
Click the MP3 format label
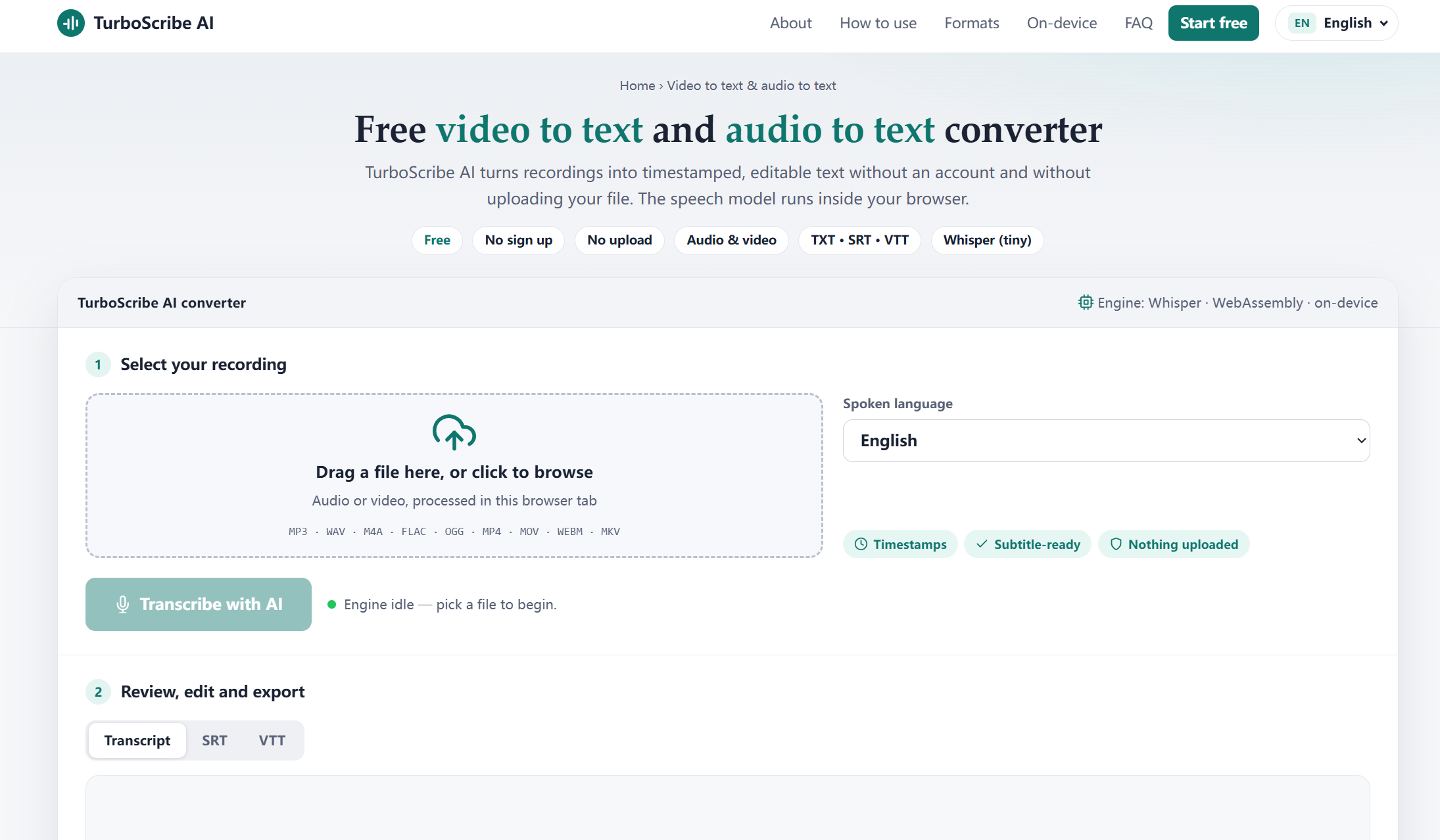[298, 531]
